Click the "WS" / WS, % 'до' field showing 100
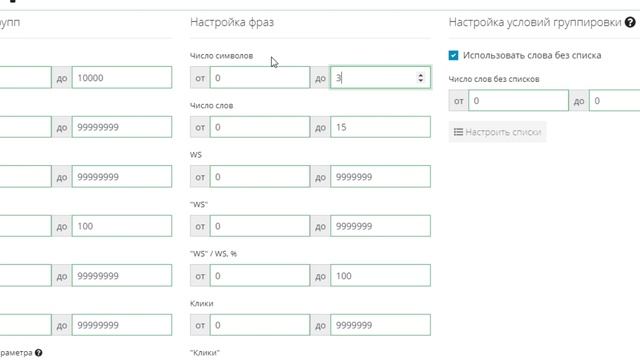 [380, 276]
